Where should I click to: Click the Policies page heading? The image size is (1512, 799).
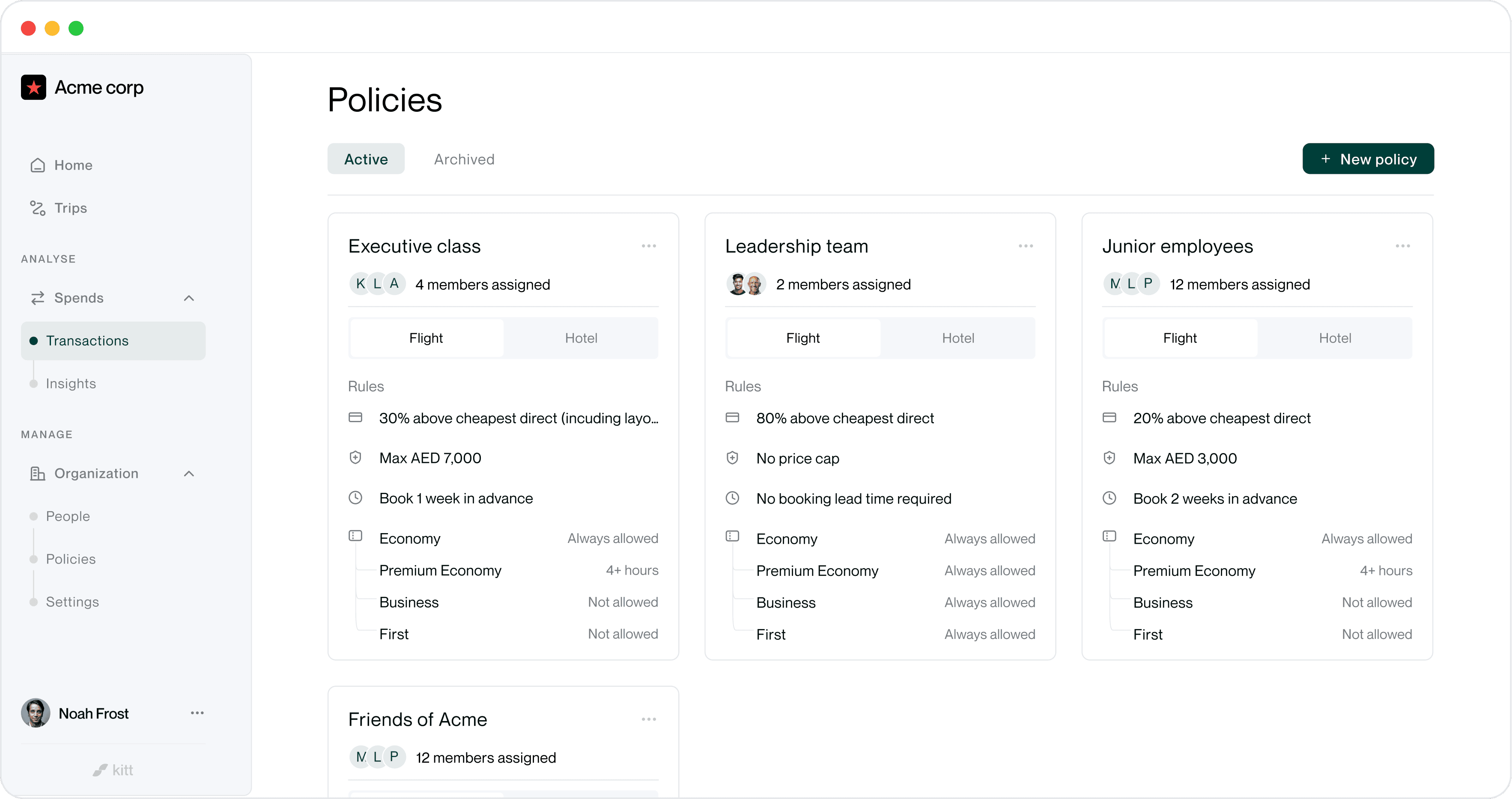click(x=385, y=100)
